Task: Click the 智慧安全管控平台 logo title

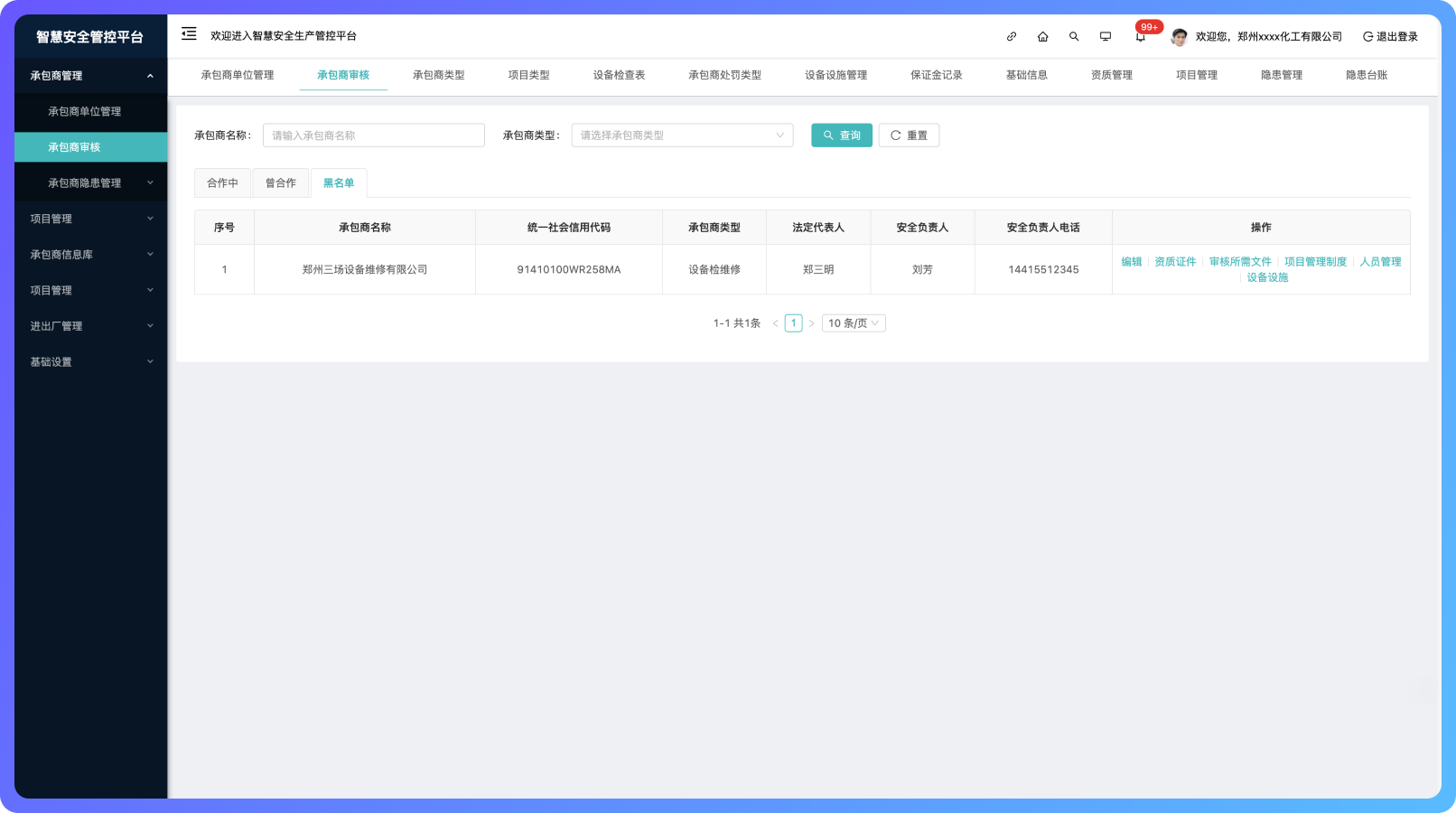Action: tap(89, 37)
